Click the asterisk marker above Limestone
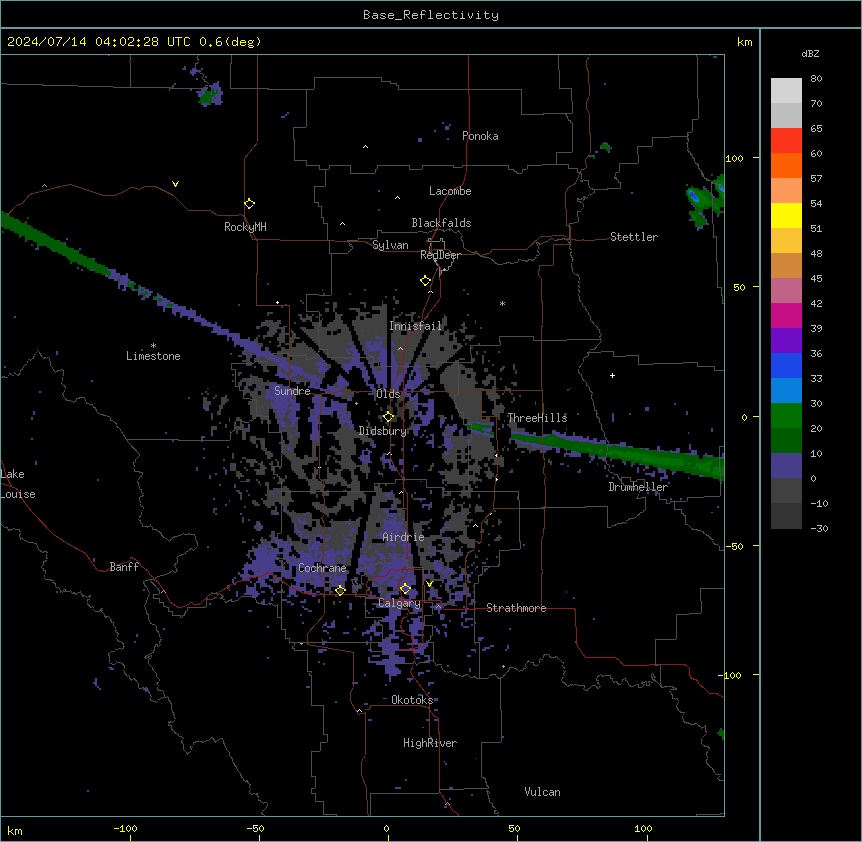This screenshot has height=842, width=862. coord(153,346)
